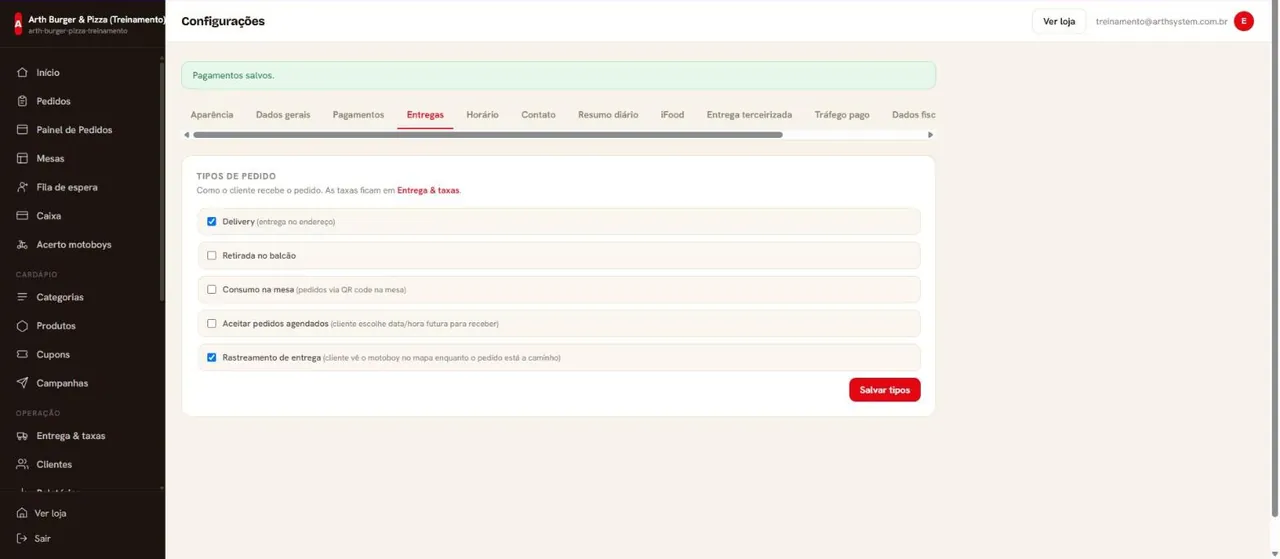Viewport: 1280px width, 559px height.
Task: Click the Clientes people icon
Action: point(22,465)
